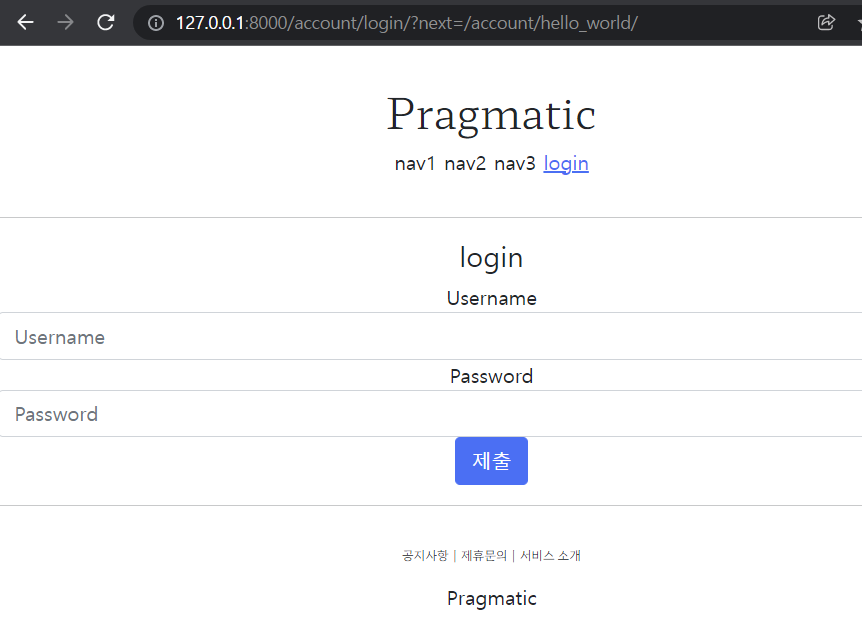Select nav2 in the navigation
Screen dimensions: 862x624
[465, 164]
